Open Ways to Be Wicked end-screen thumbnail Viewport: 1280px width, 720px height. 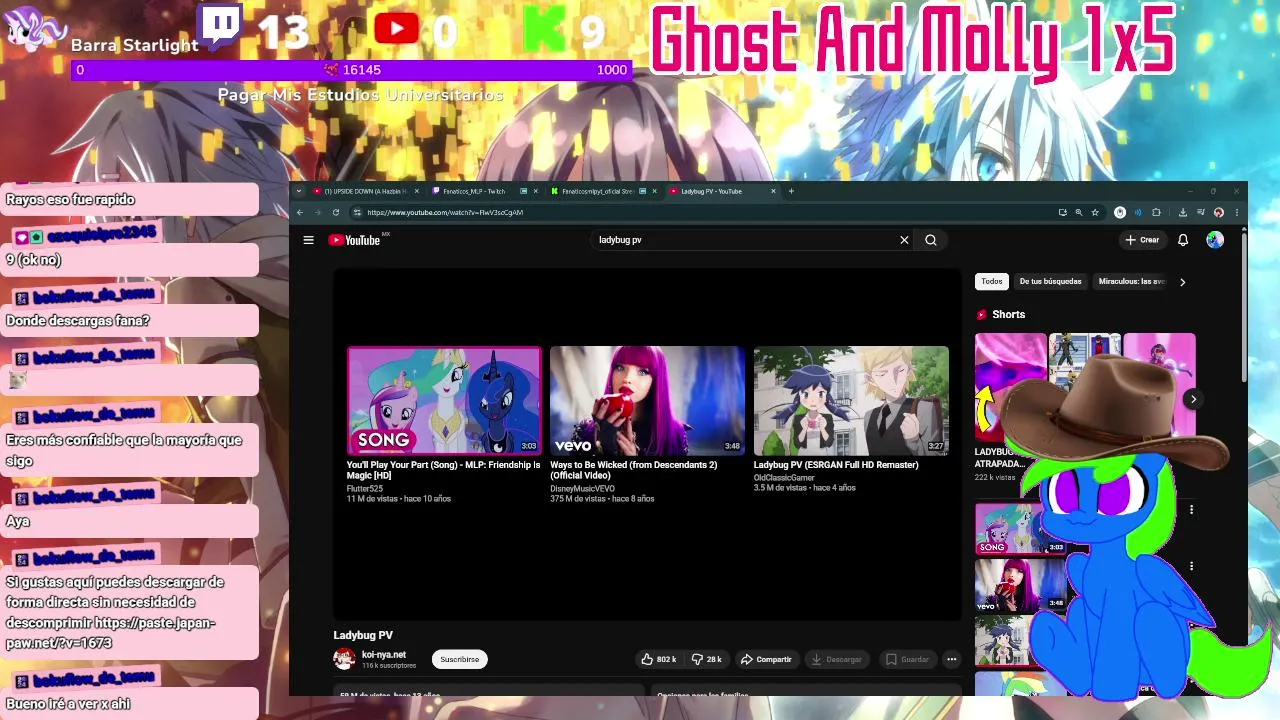[x=647, y=401]
